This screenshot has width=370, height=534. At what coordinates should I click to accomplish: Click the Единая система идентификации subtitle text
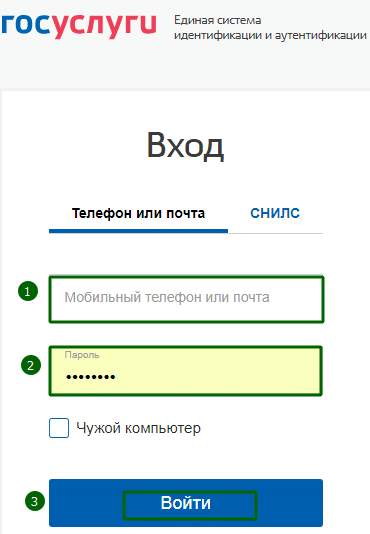[x=270, y=28]
